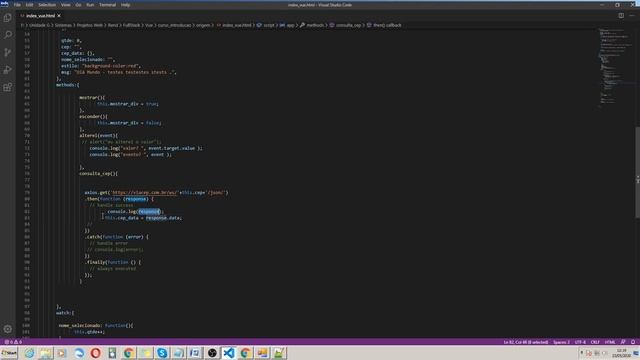640x360 pixels.
Task: Open the Terminal menu
Action: (108, 5)
